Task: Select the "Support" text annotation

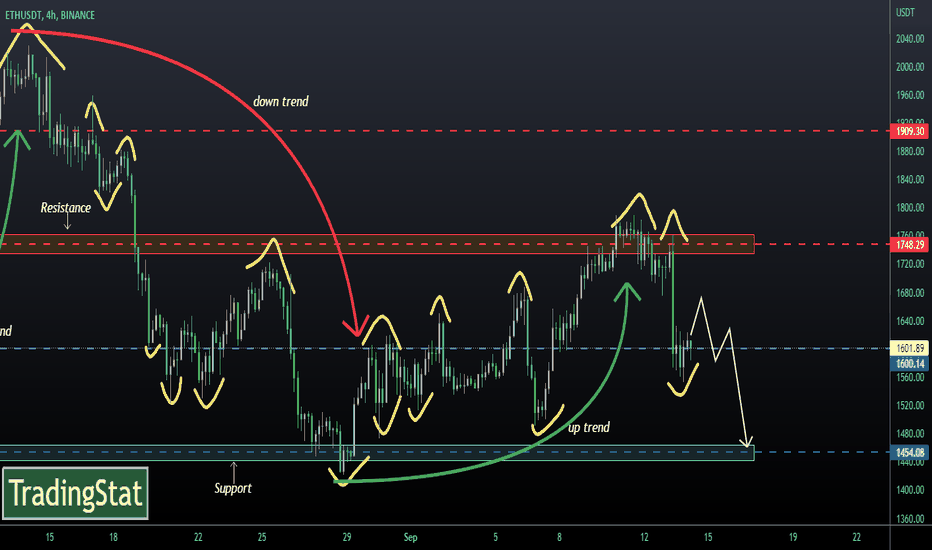Action: pyautogui.click(x=232, y=488)
